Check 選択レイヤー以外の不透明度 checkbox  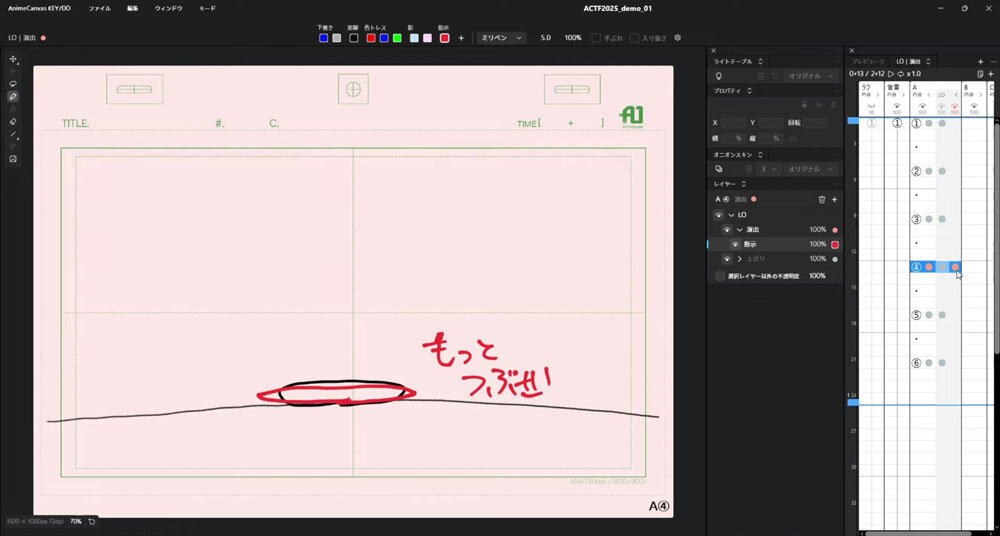720,276
